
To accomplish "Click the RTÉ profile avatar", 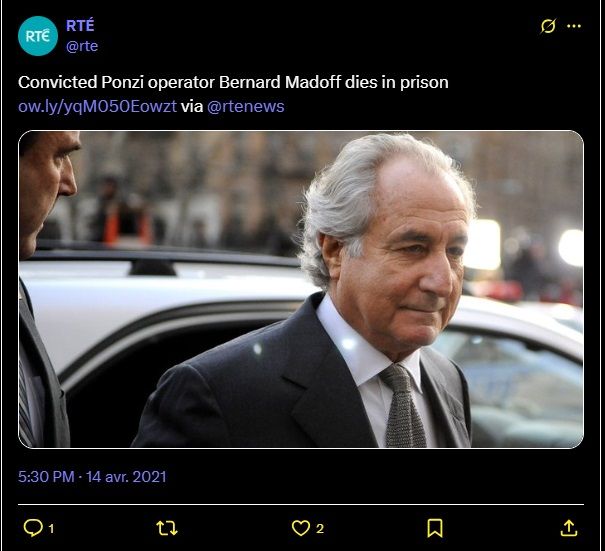I will pos(38,36).
